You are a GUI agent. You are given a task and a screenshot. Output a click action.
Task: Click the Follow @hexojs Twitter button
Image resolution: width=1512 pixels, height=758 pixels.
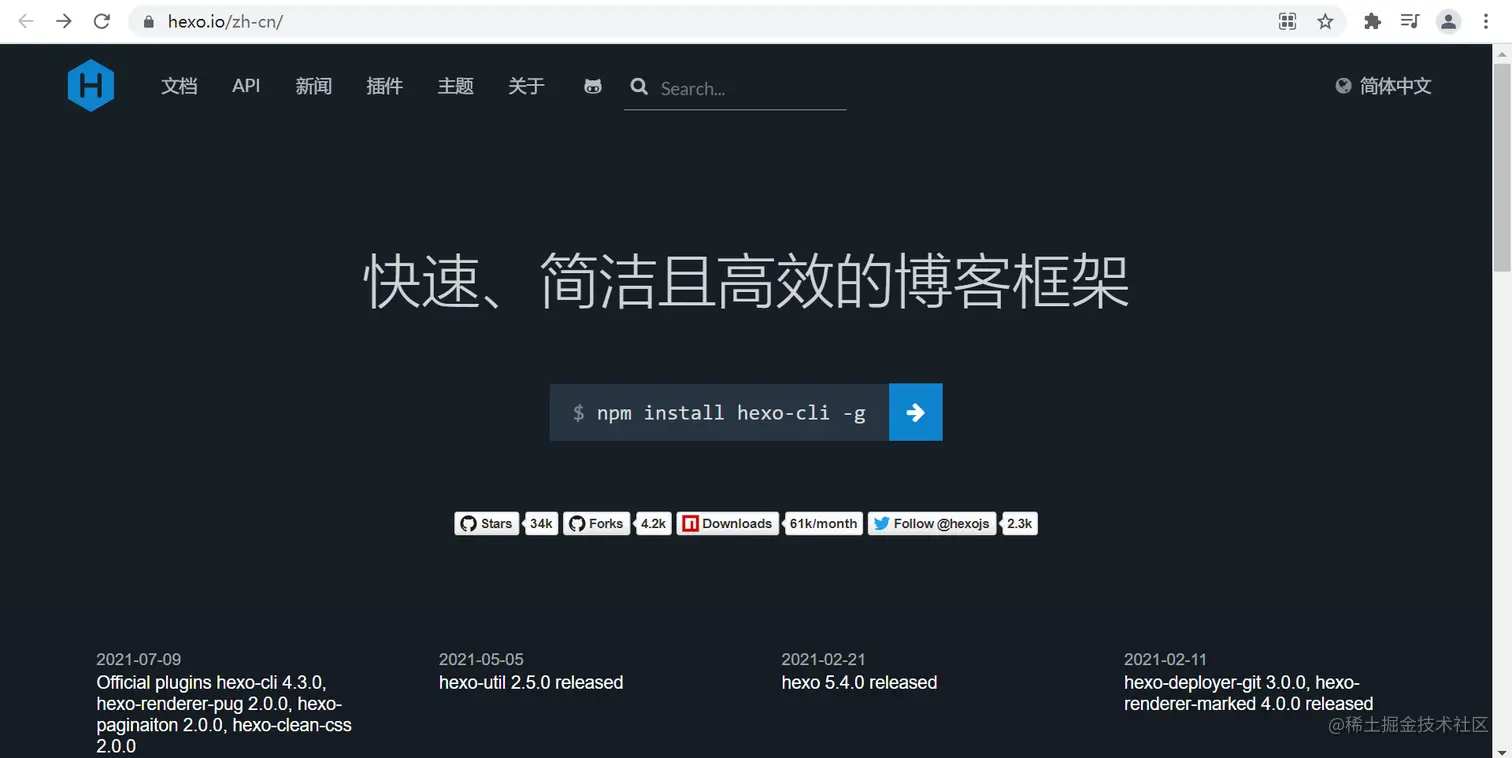click(x=932, y=523)
